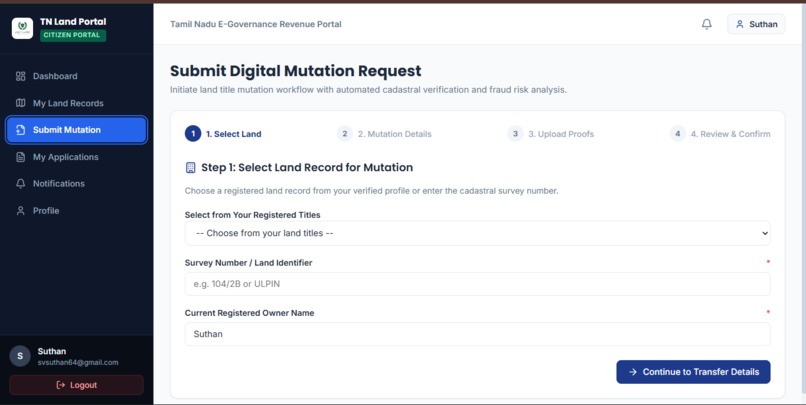Focus the Survey Number / Land Identifier field
Viewport: 806px width, 405px height.
coord(478,284)
